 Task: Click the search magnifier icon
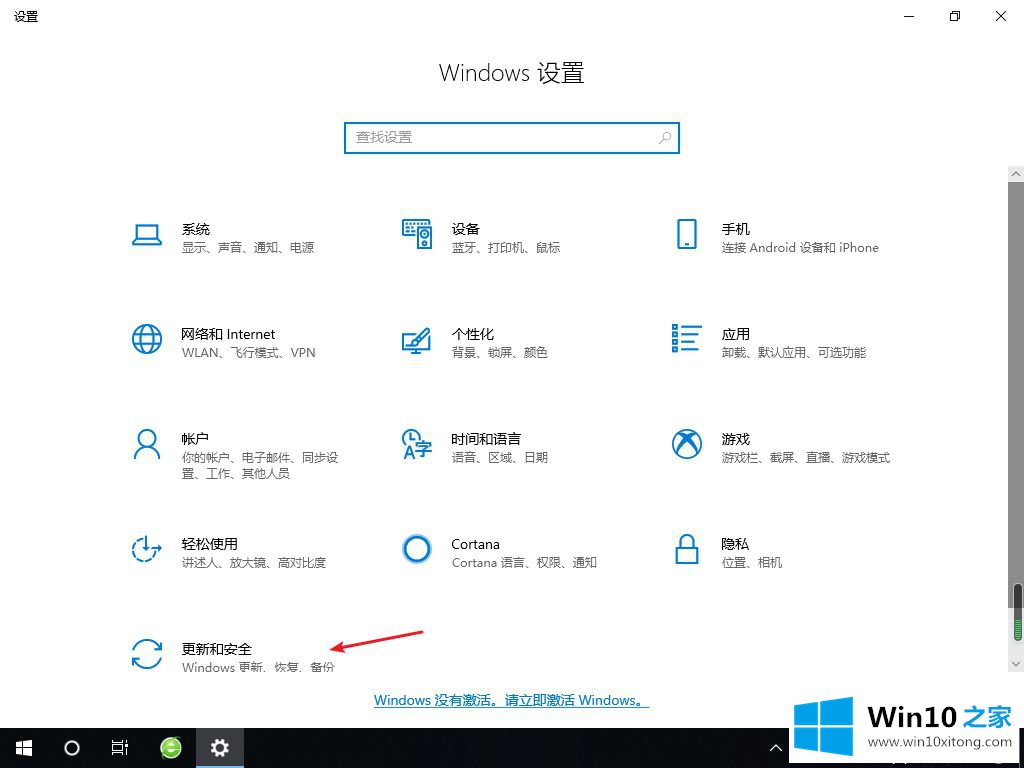pyautogui.click(x=665, y=138)
